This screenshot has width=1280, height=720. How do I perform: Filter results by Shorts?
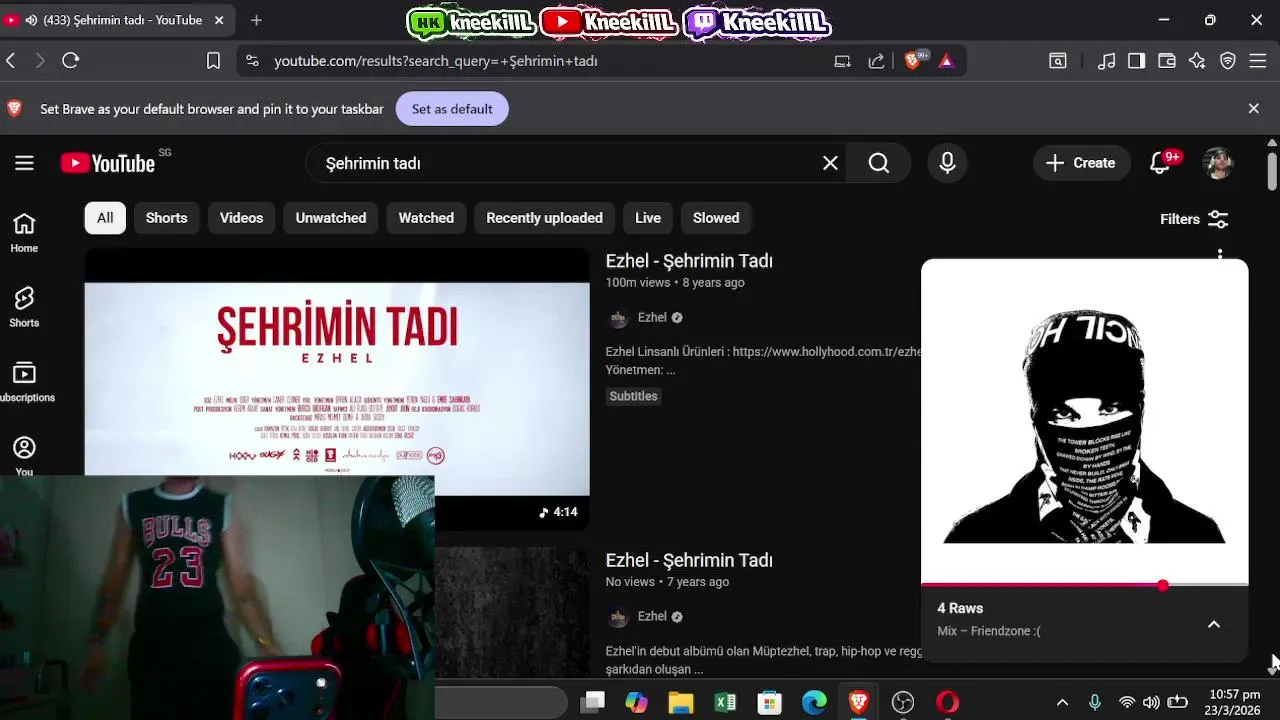[166, 218]
